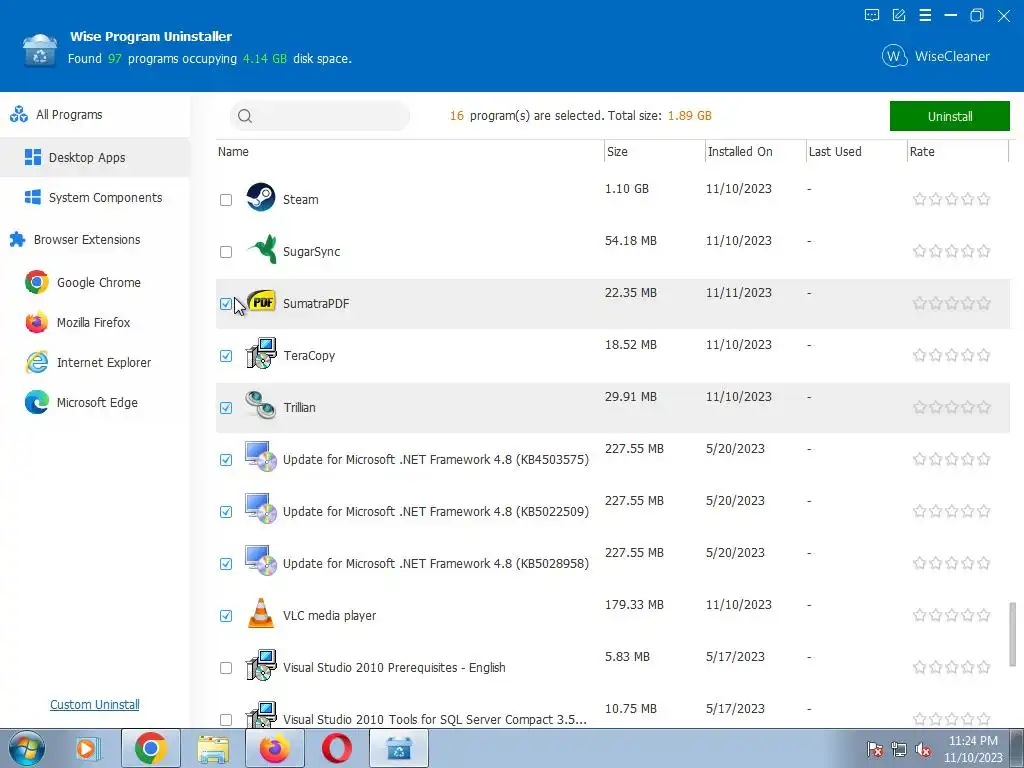This screenshot has height=768, width=1024.
Task: Click the muted volume tray icon
Action: [x=923, y=750]
